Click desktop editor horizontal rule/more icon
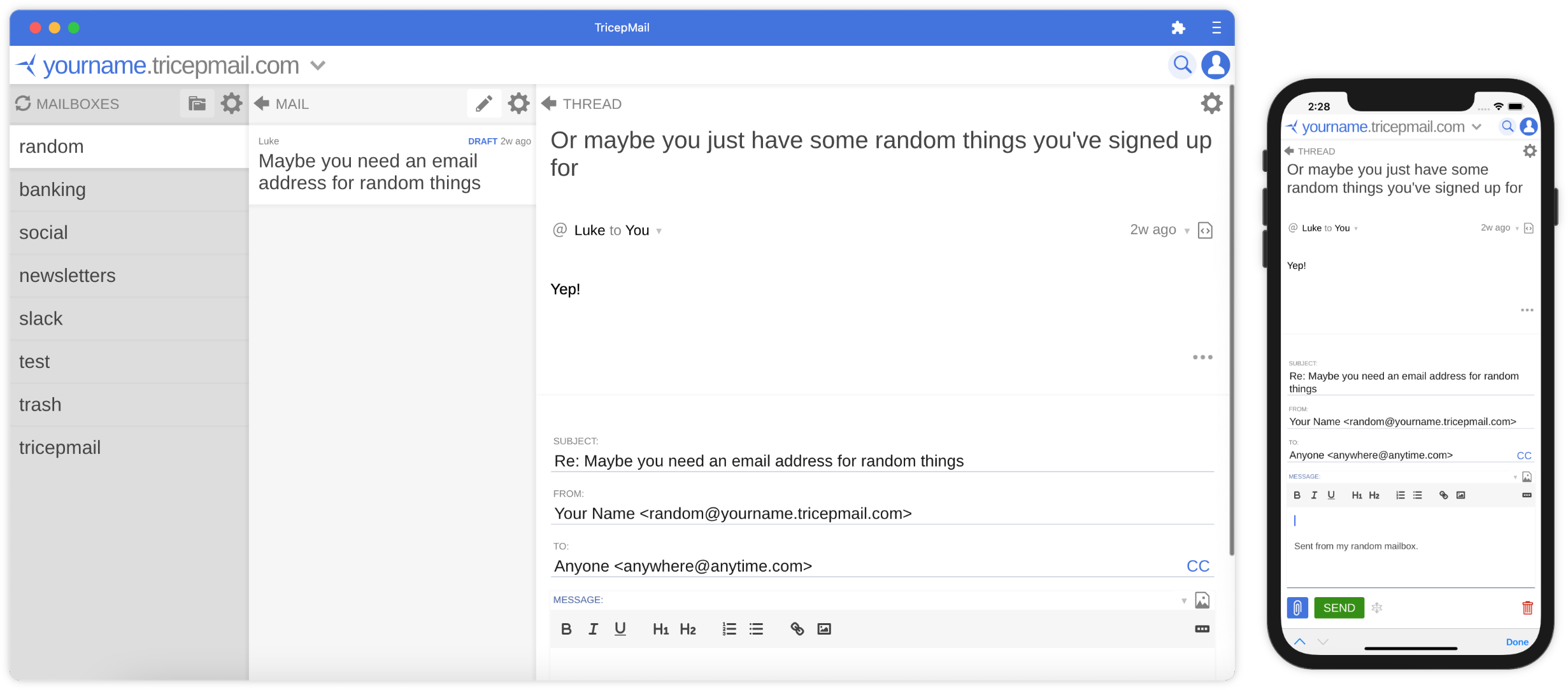This screenshot has width=1568, height=690. click(x=1202, y=629)
